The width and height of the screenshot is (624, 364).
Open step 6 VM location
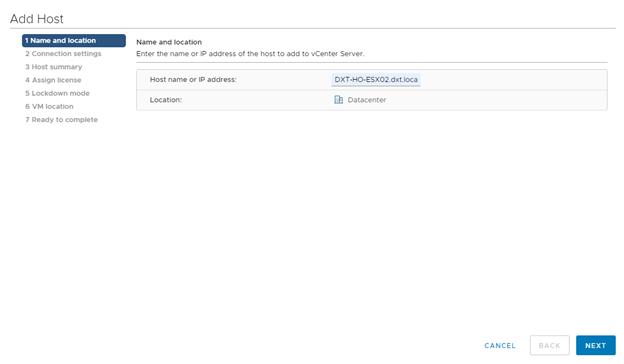point(49,107)
